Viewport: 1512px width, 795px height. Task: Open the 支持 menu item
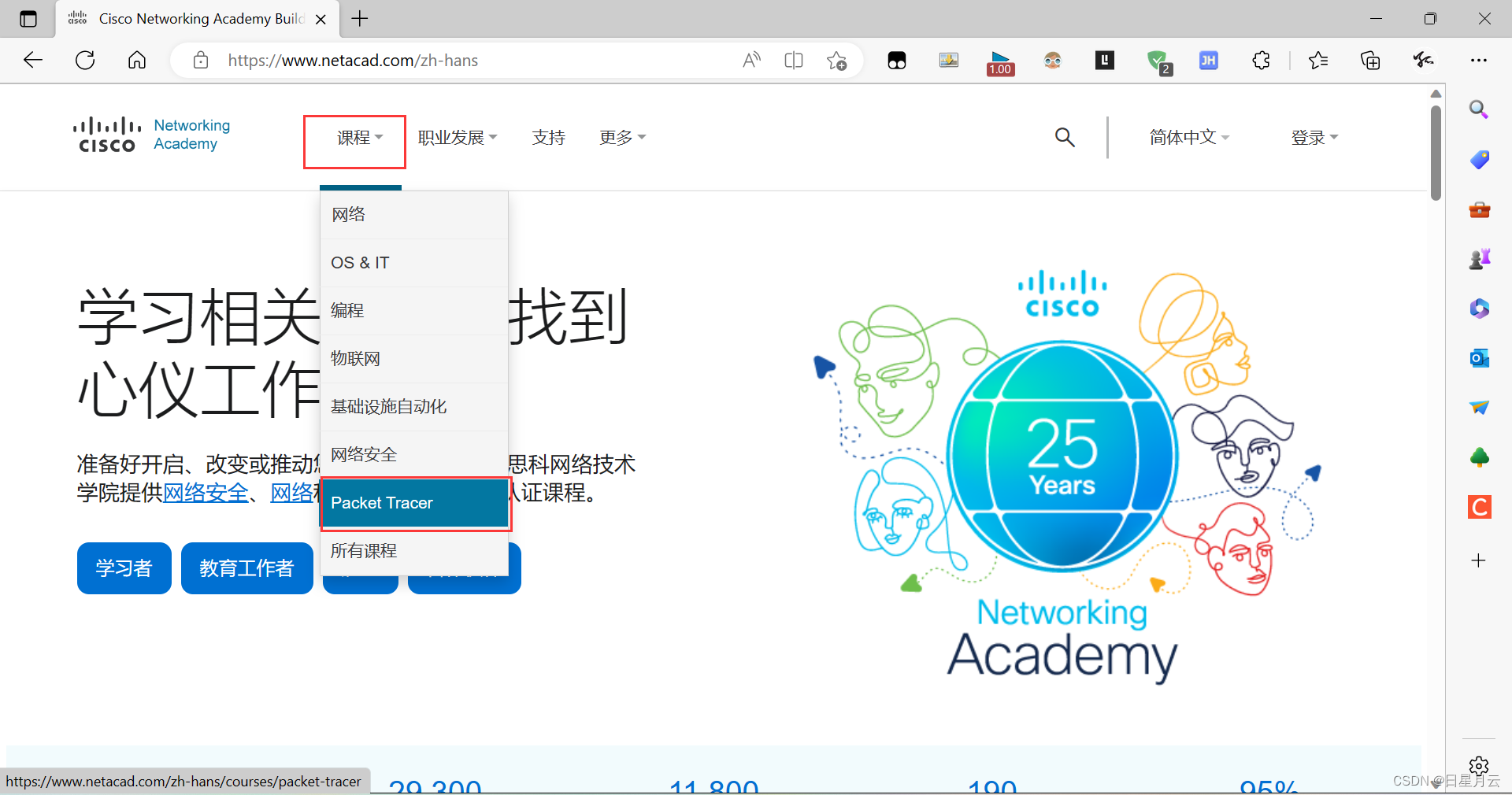(x=549, y=138)
